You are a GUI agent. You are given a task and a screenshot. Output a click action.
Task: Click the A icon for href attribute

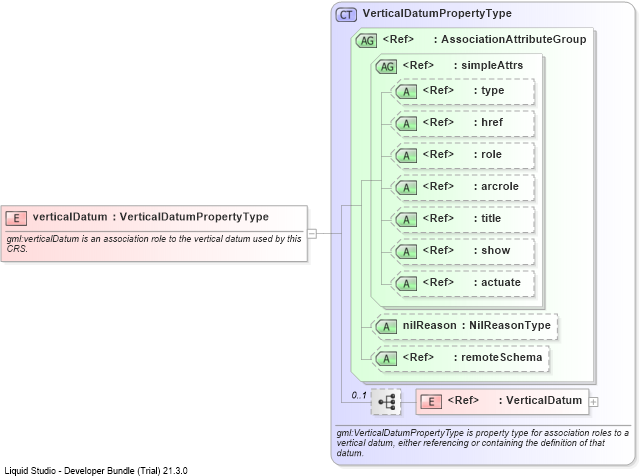coord(406,124)
